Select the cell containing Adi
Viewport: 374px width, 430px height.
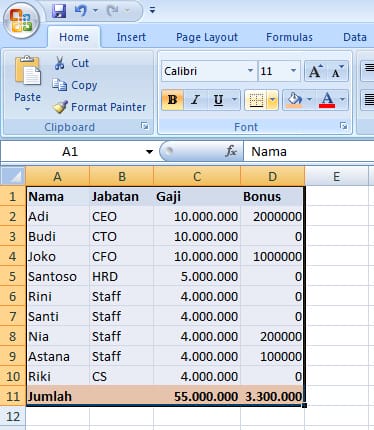57,217
